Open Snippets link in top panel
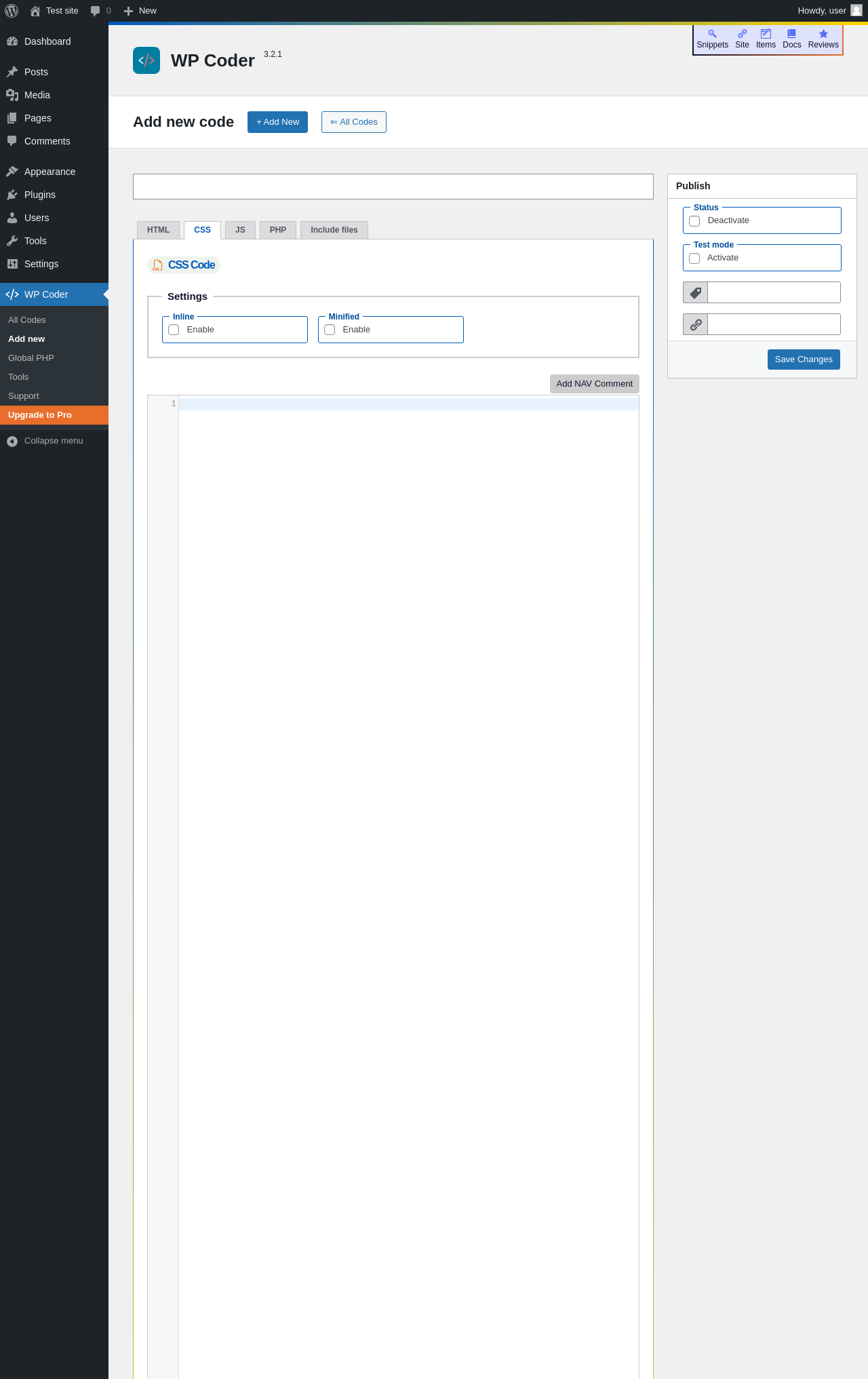The width and height of the screenshot is (868, 1379). 712,39
